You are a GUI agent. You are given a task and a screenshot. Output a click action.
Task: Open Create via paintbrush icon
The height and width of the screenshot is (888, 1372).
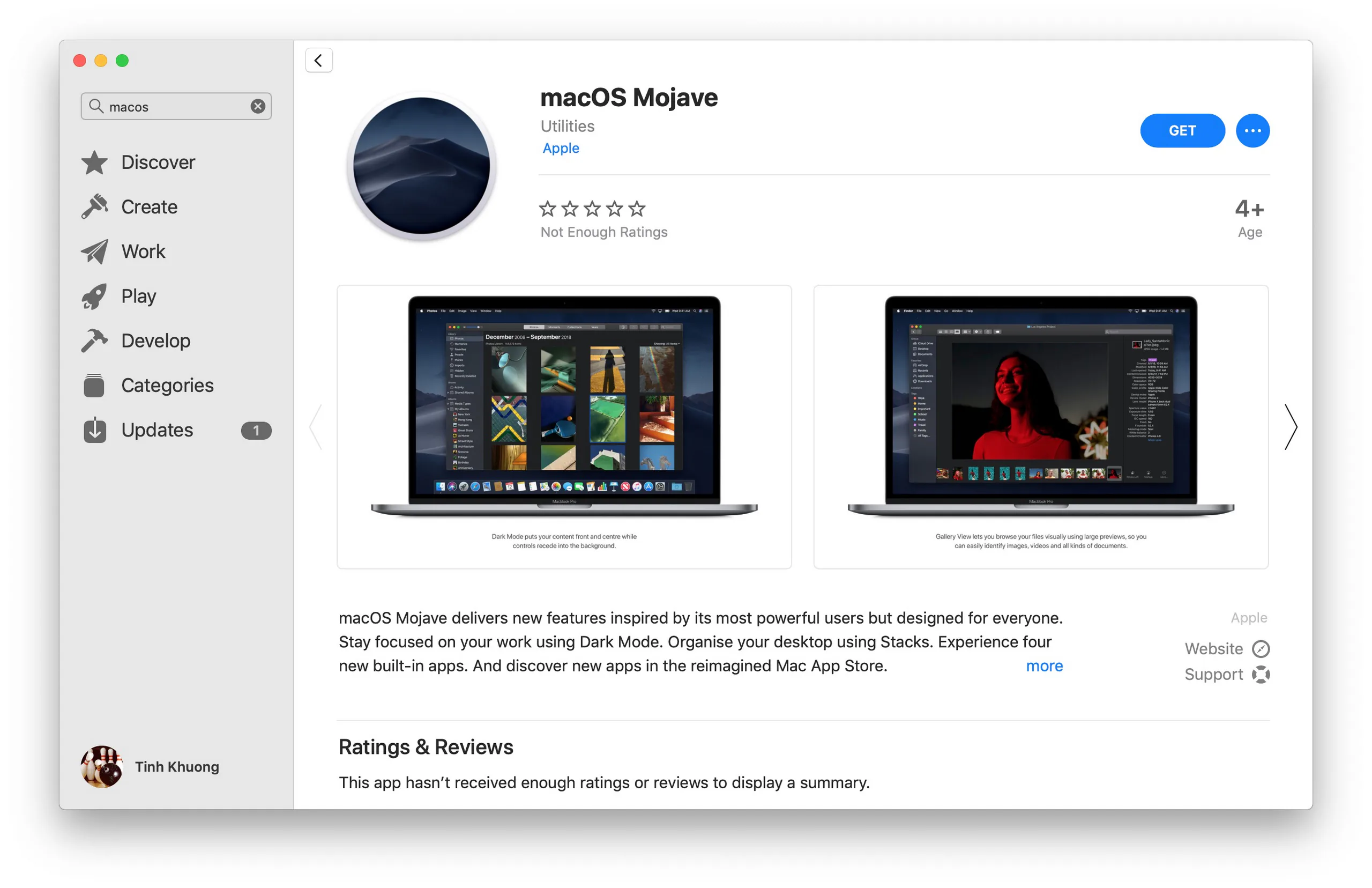point(94,206)
